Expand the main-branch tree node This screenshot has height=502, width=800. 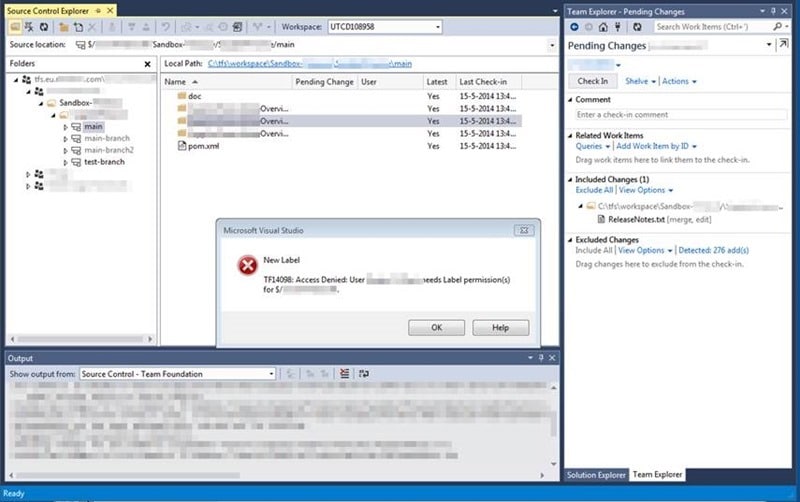pos(65,139)
